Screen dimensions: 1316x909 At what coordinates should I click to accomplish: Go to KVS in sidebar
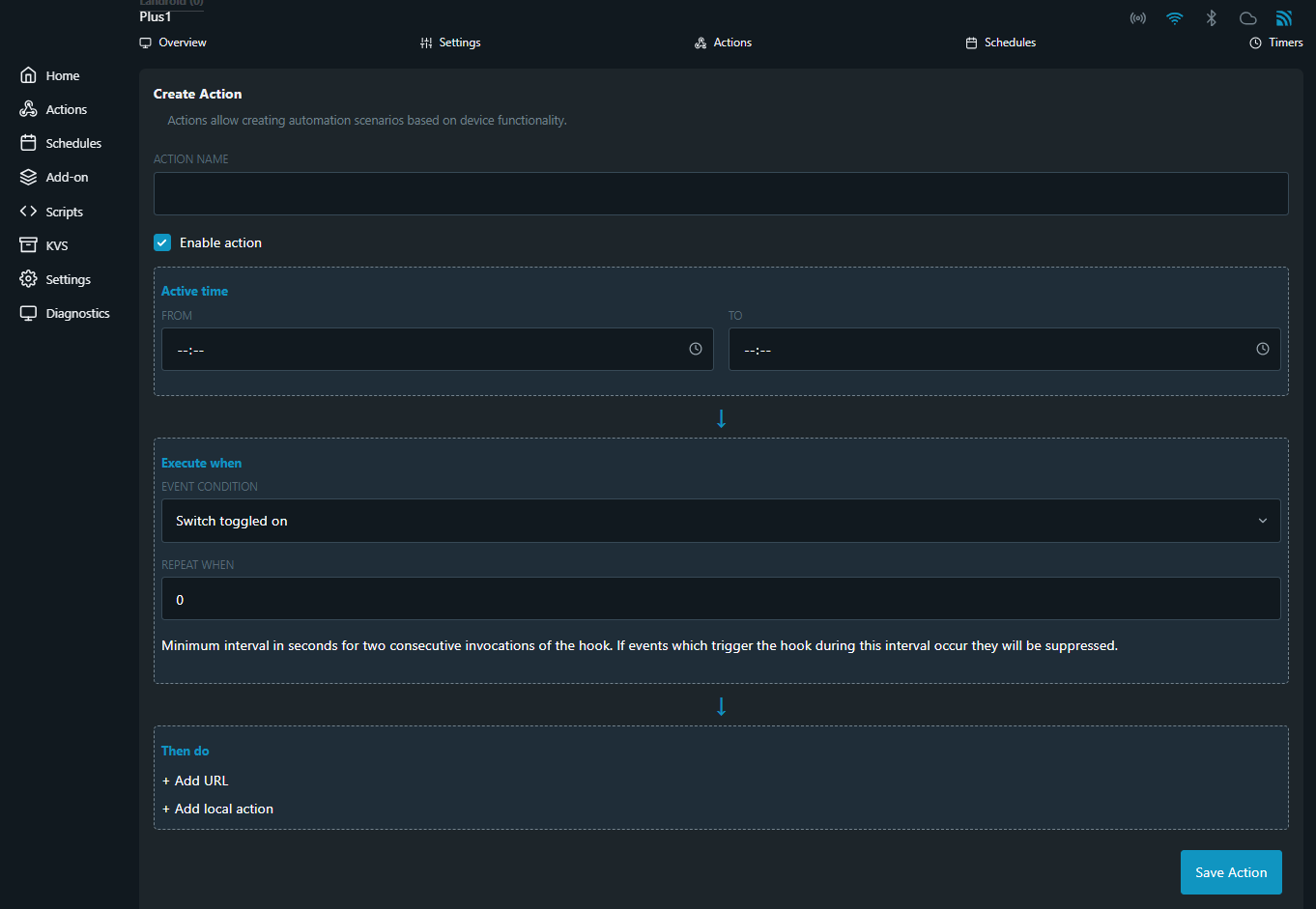(56, 245)
